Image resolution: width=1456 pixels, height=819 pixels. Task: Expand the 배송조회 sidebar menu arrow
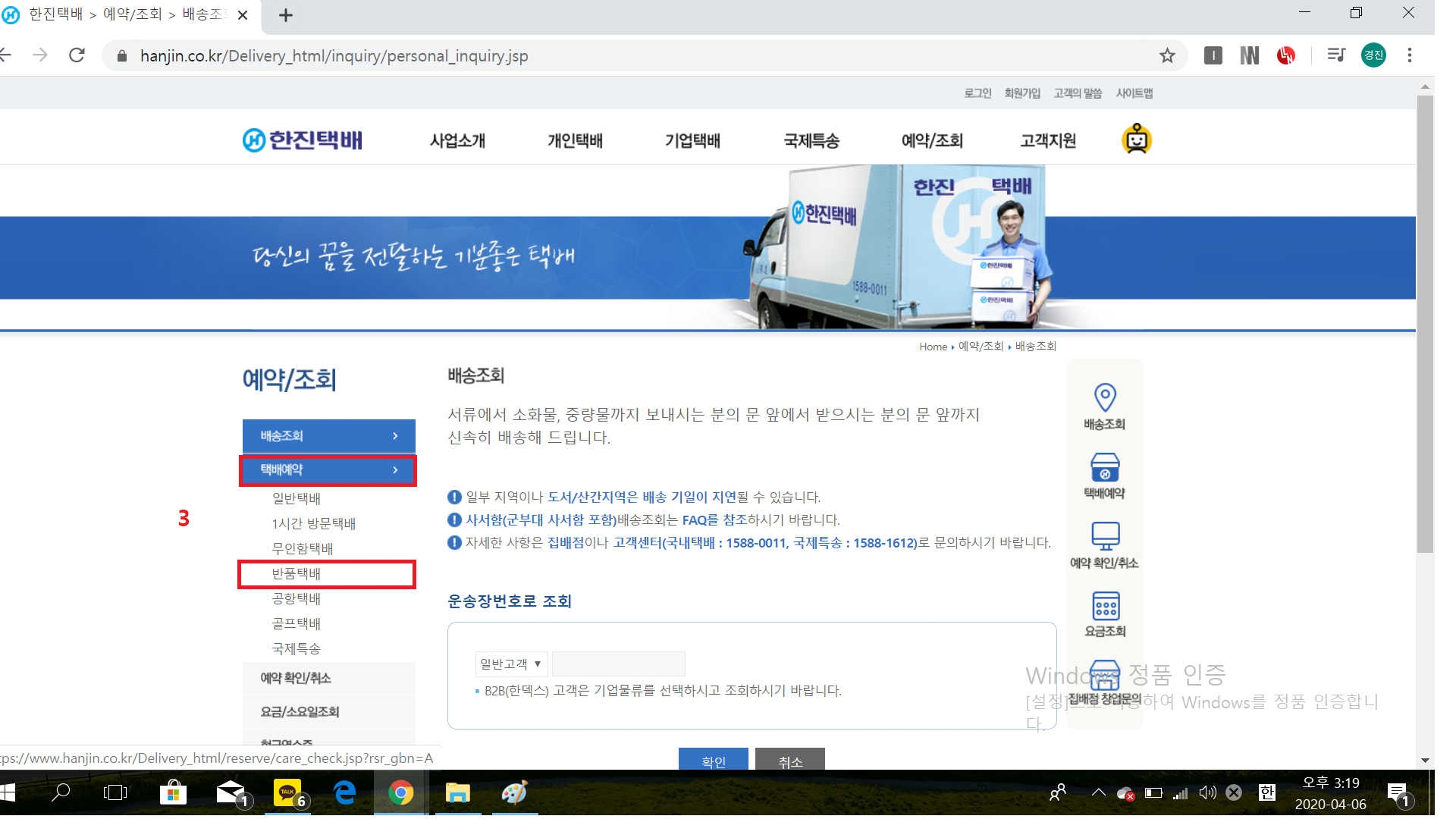tap(395, 436)
